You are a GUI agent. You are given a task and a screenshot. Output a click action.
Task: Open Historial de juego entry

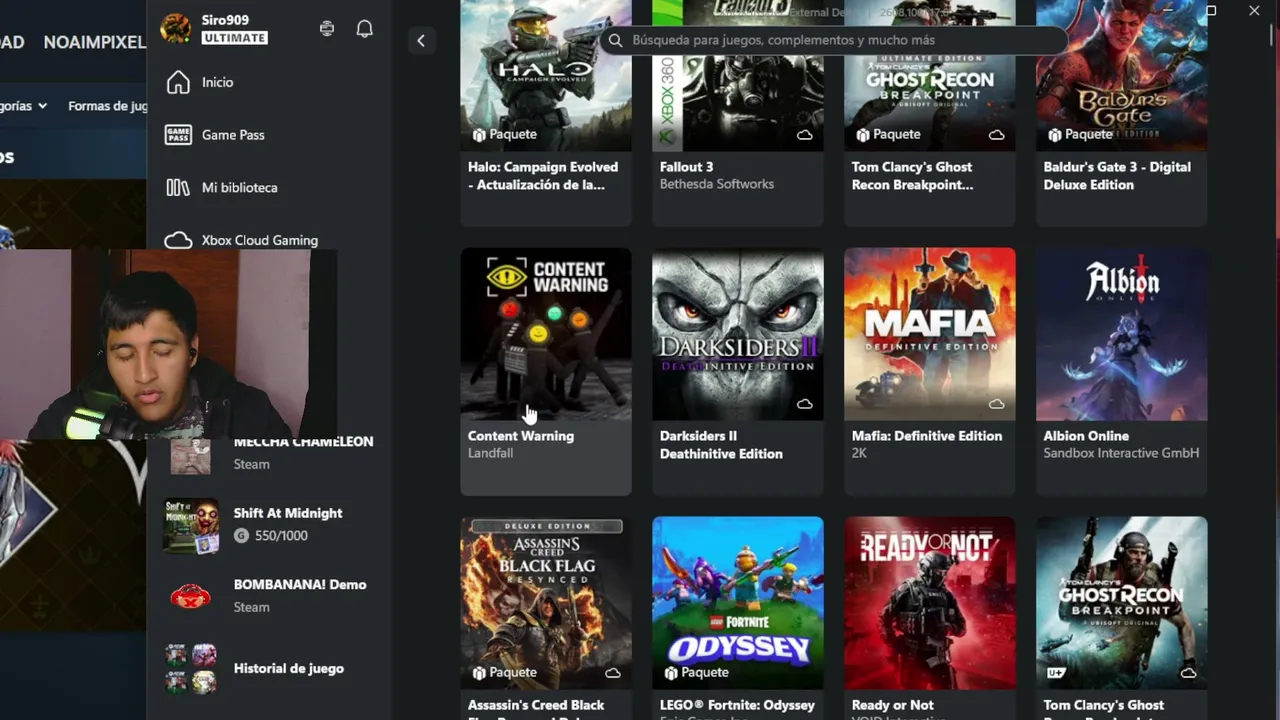click(x=289, y=668)
